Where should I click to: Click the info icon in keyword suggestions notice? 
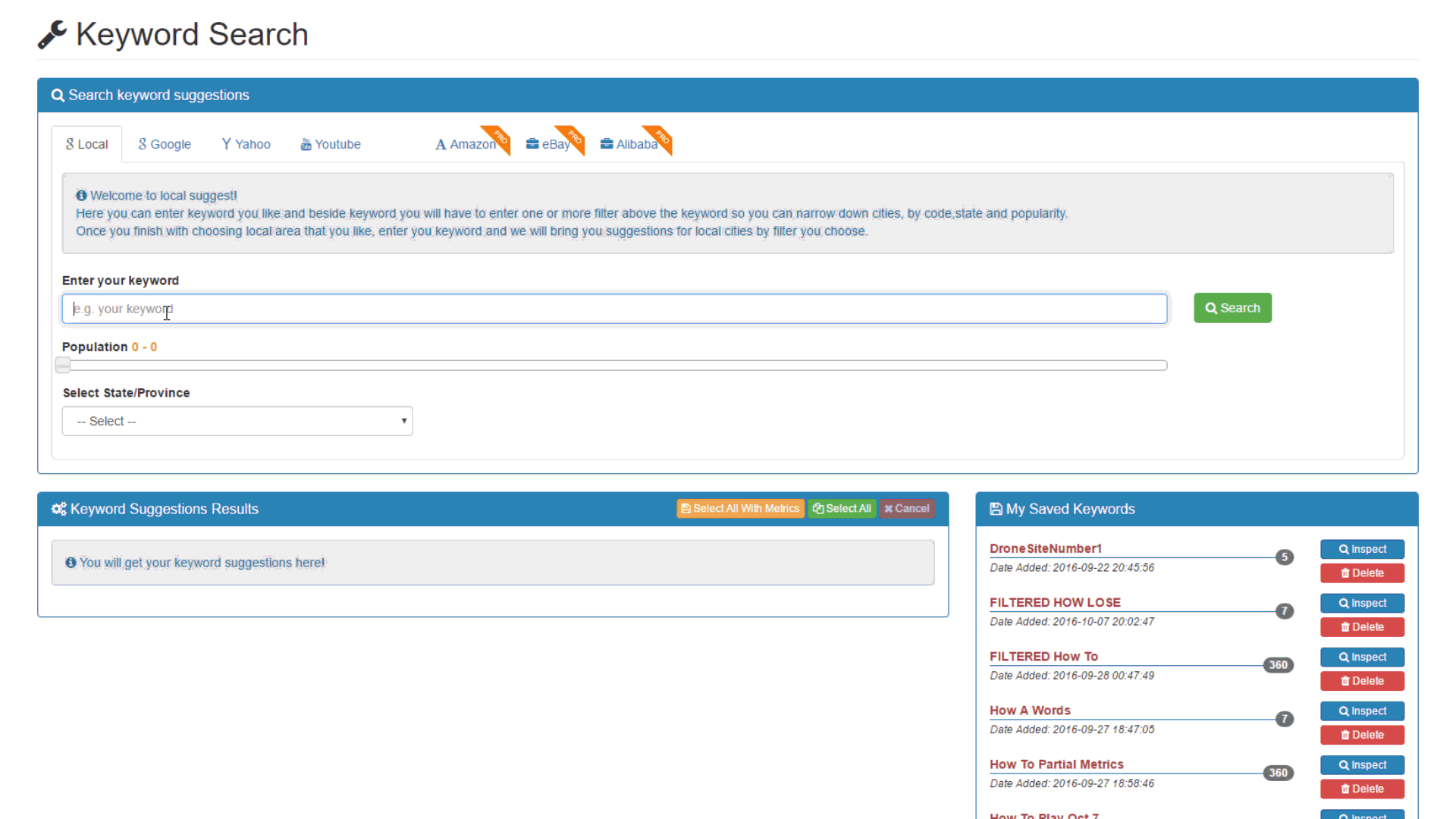point(71,563)
